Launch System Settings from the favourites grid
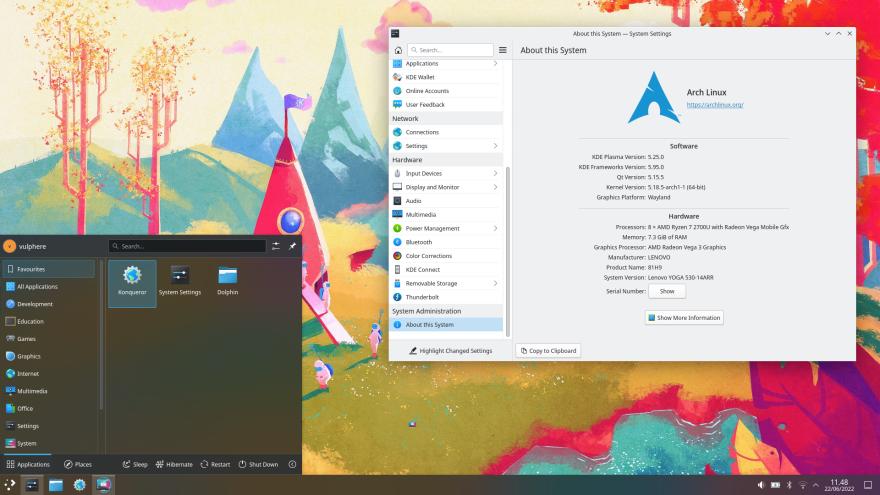This screenshot has height=495, width=880. (x=180, y=281)
